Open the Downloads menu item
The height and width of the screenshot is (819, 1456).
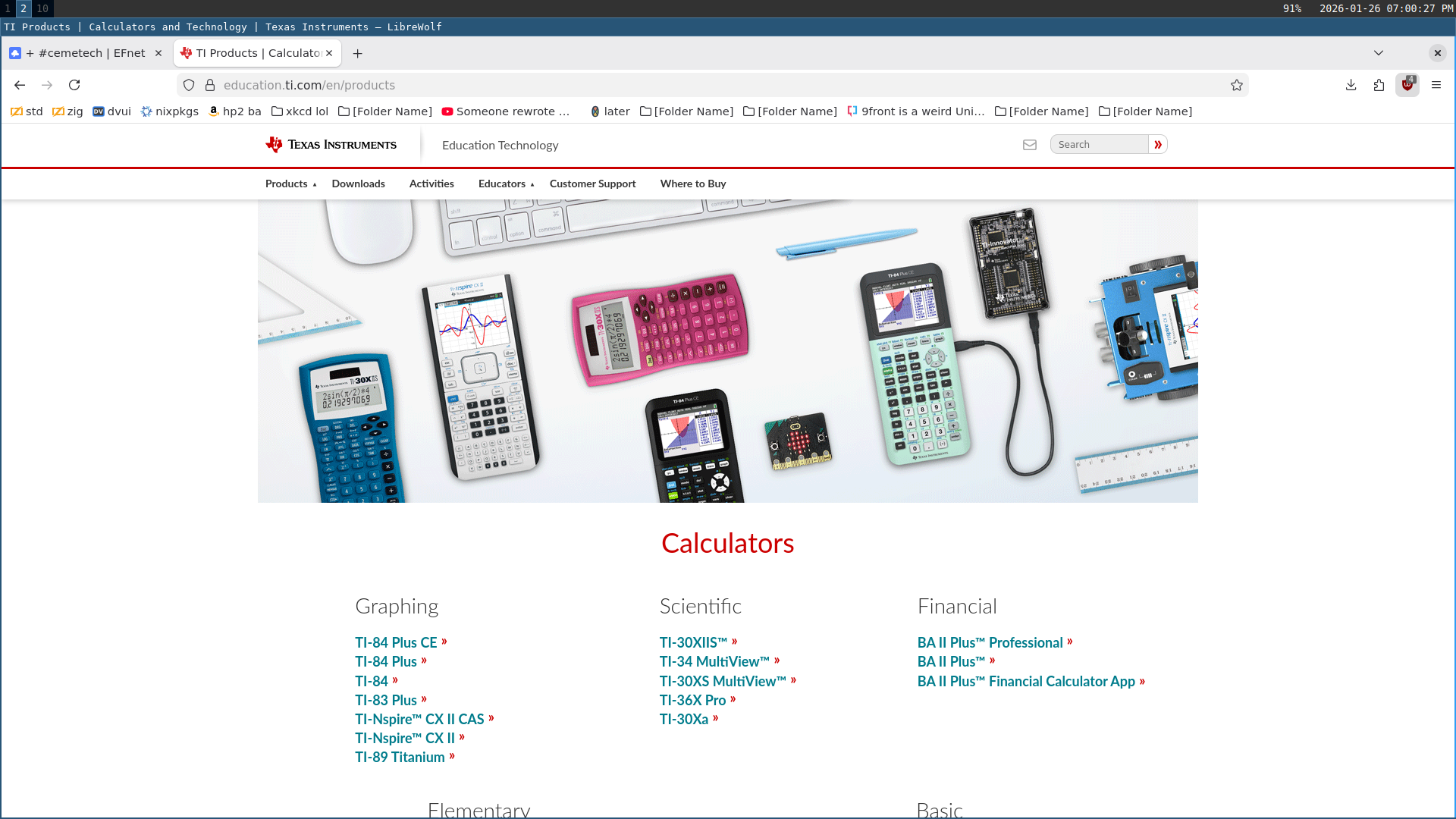[x=358, y=184]
